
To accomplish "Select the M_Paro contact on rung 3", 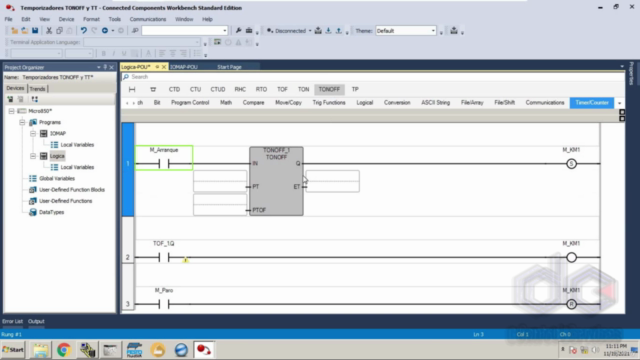I will (x=164, y=304).
